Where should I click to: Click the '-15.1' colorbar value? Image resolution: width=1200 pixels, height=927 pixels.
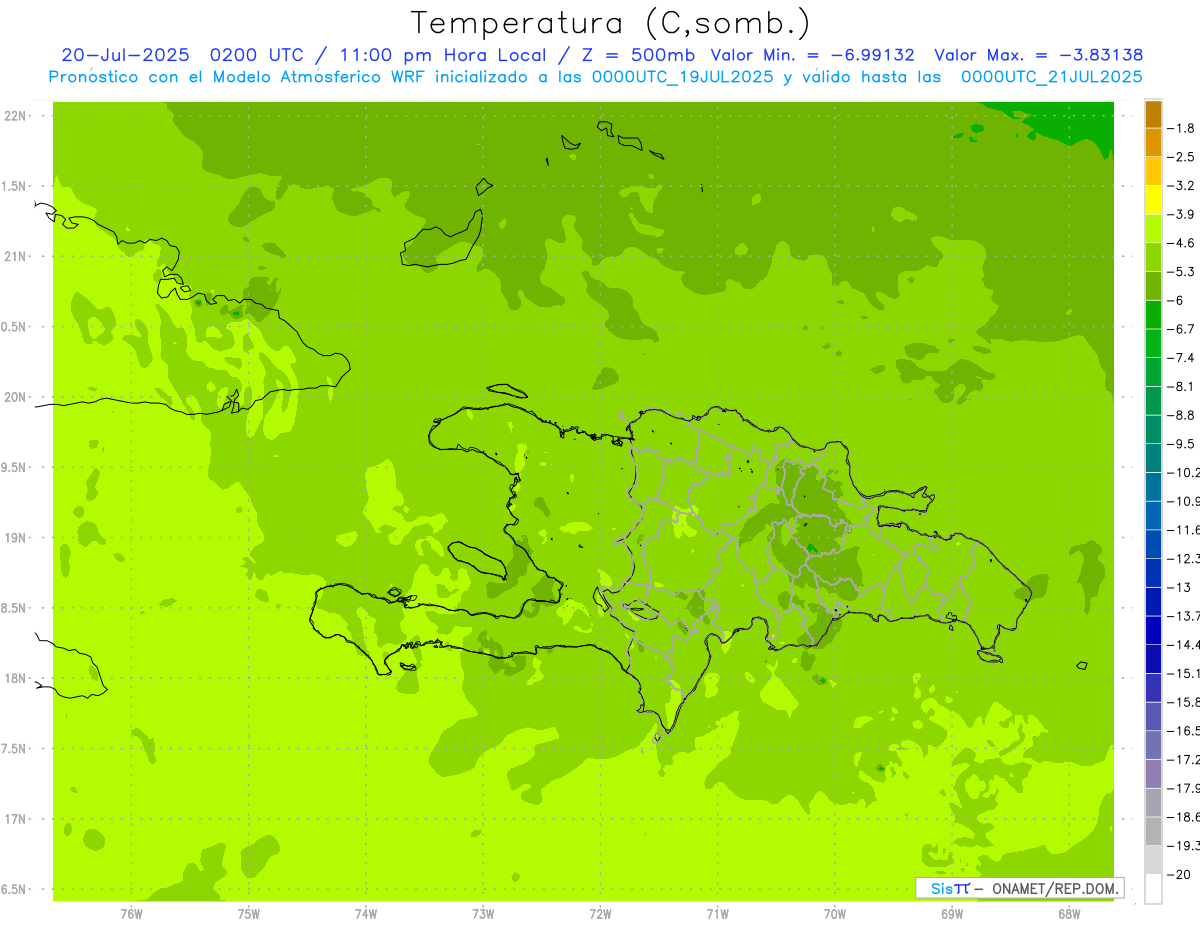(x=1185, y=673)
